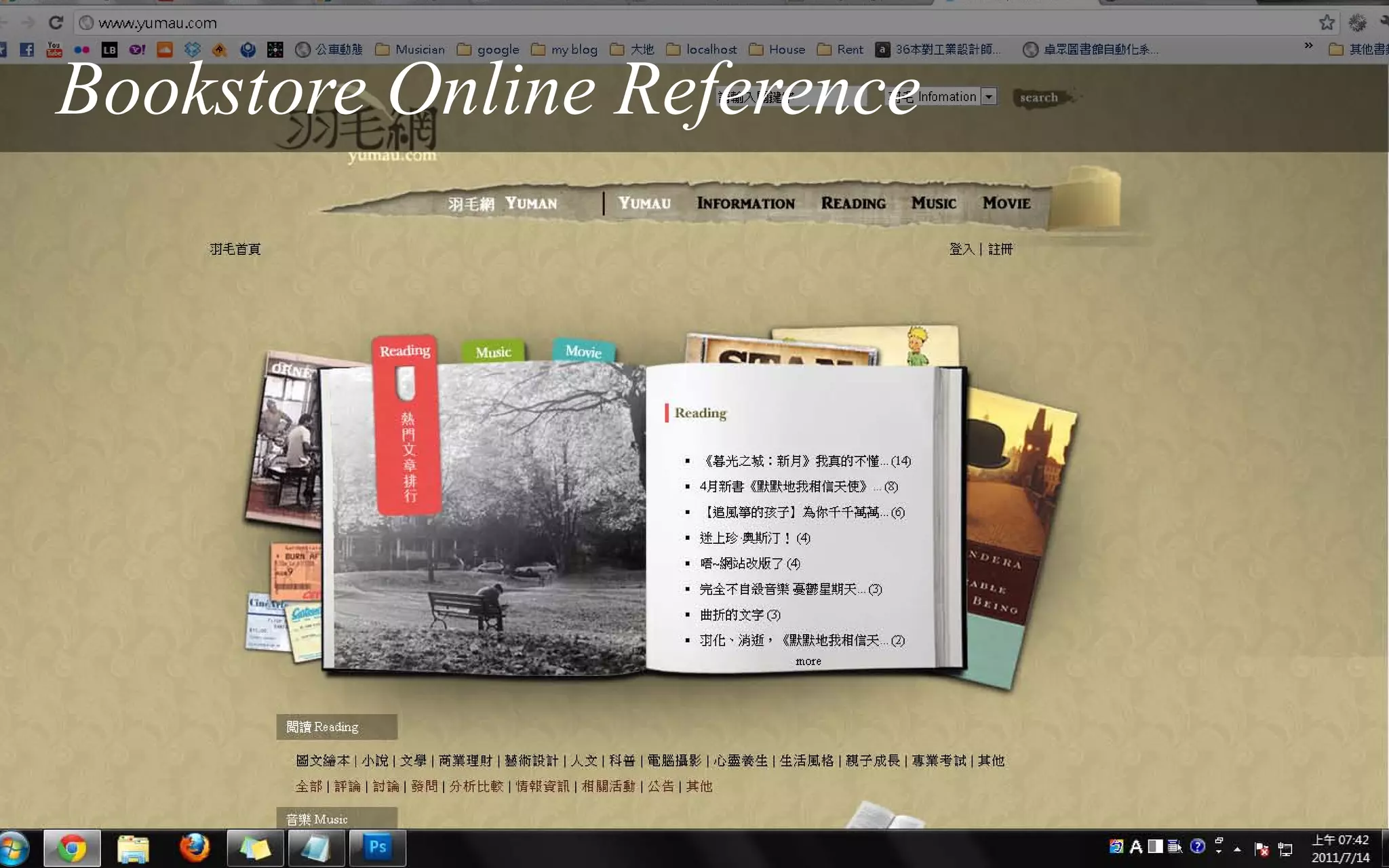Screen dimensions: 1389x868
Task: Select the teal Movie tab on the book
Action: pyautogui.click(x=583, y=351)
